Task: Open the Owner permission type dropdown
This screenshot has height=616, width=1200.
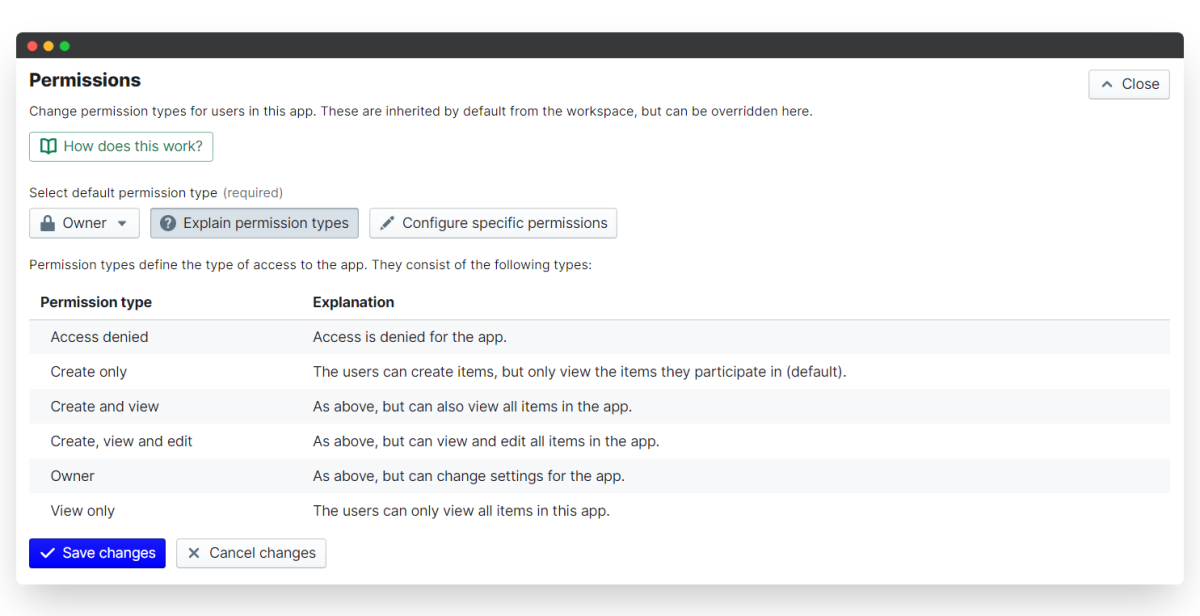Action: 84,223
